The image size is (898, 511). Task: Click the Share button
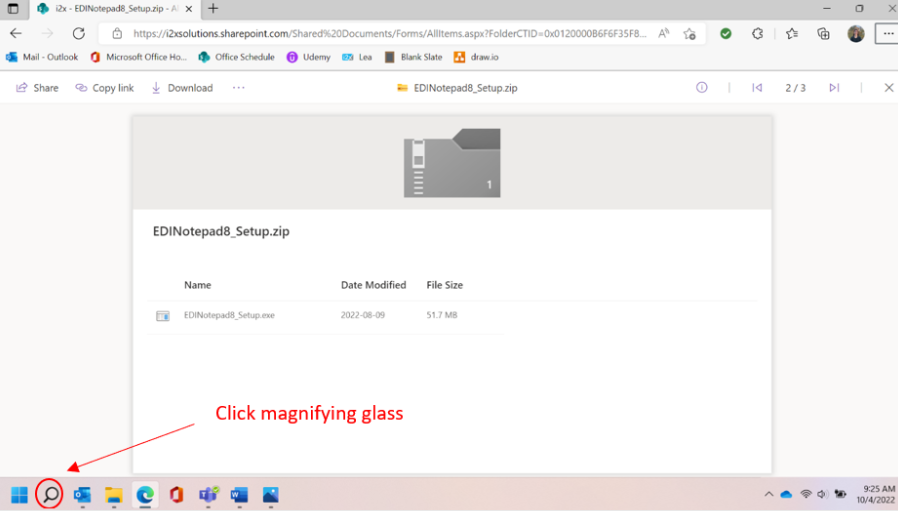click(37, 88)
